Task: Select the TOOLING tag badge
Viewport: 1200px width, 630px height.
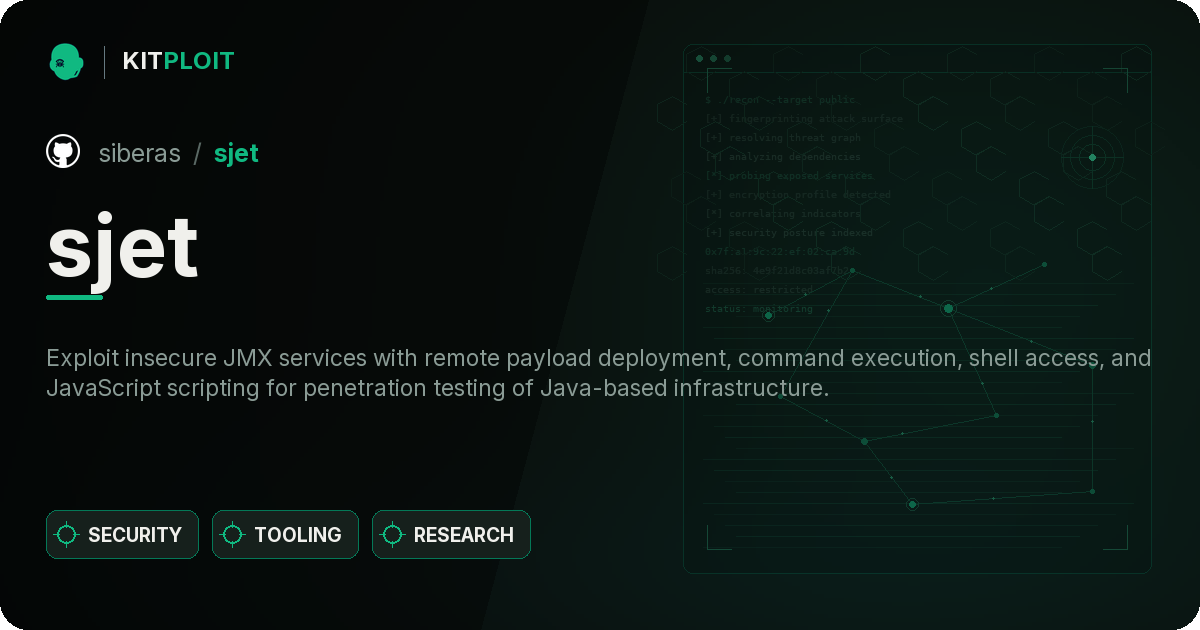Action: (285, 535)
